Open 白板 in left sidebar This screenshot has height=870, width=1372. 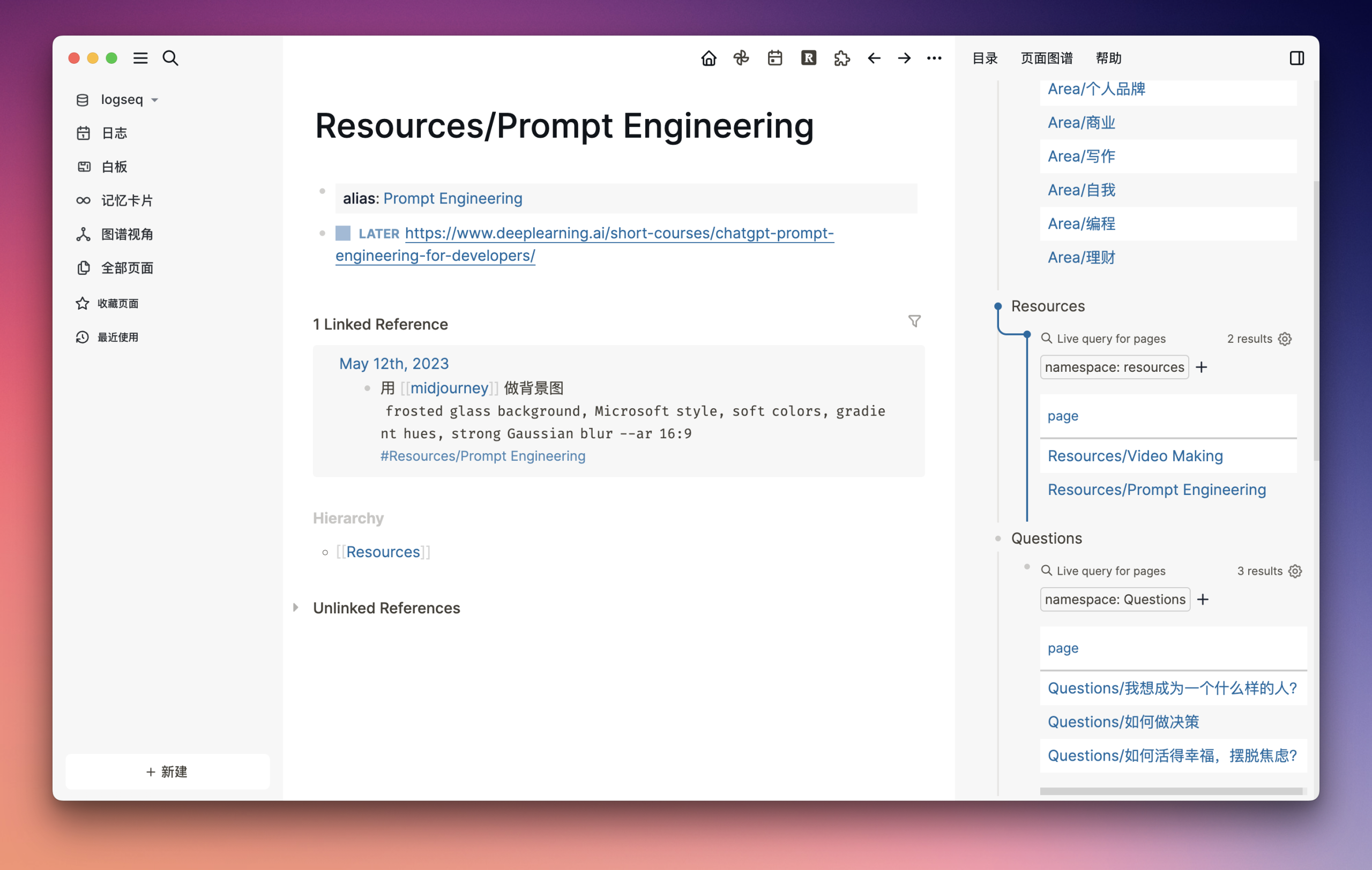coord(114,167)
